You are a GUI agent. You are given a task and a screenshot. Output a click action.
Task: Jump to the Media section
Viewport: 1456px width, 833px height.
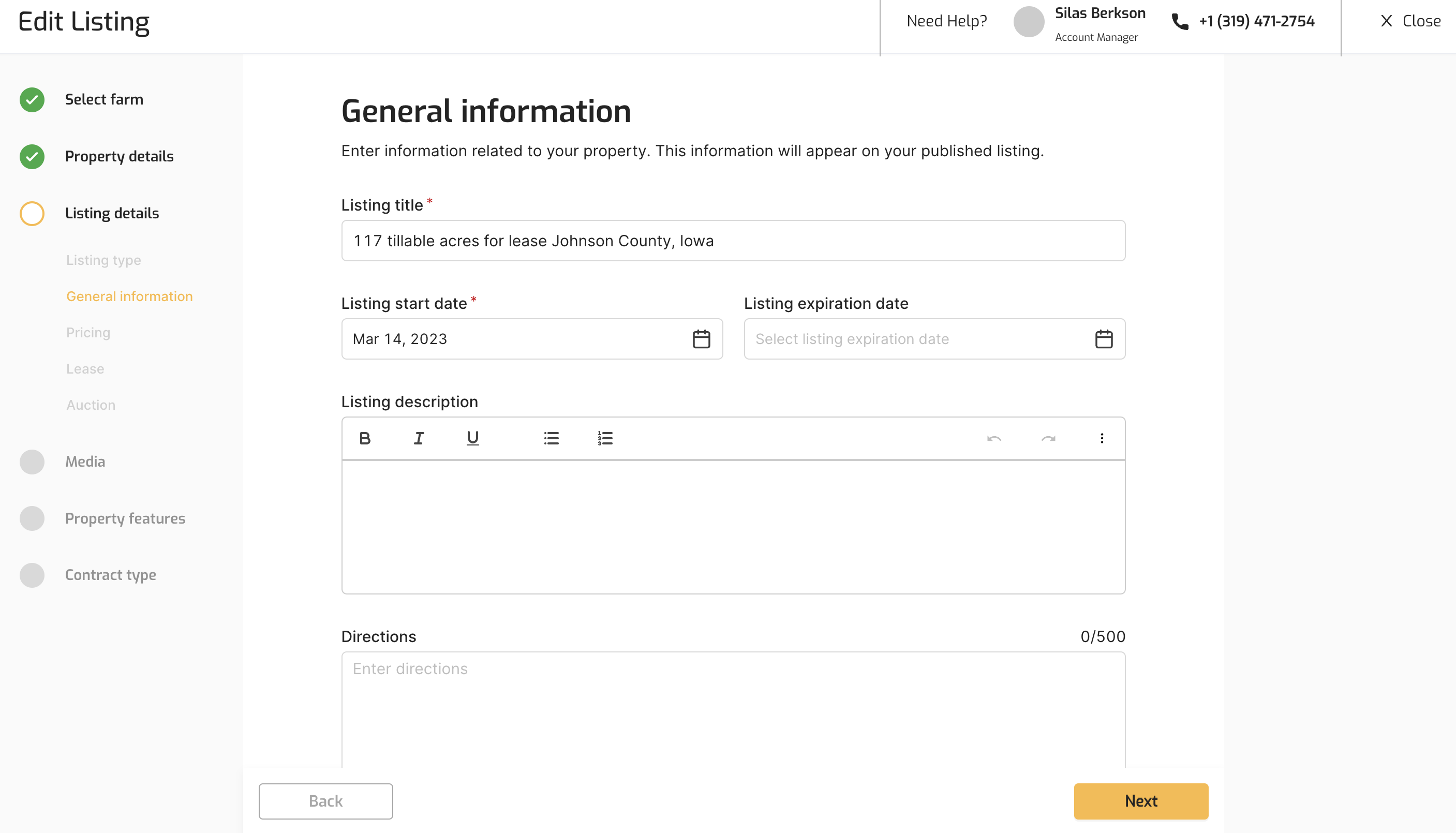[x=85, y=461]
